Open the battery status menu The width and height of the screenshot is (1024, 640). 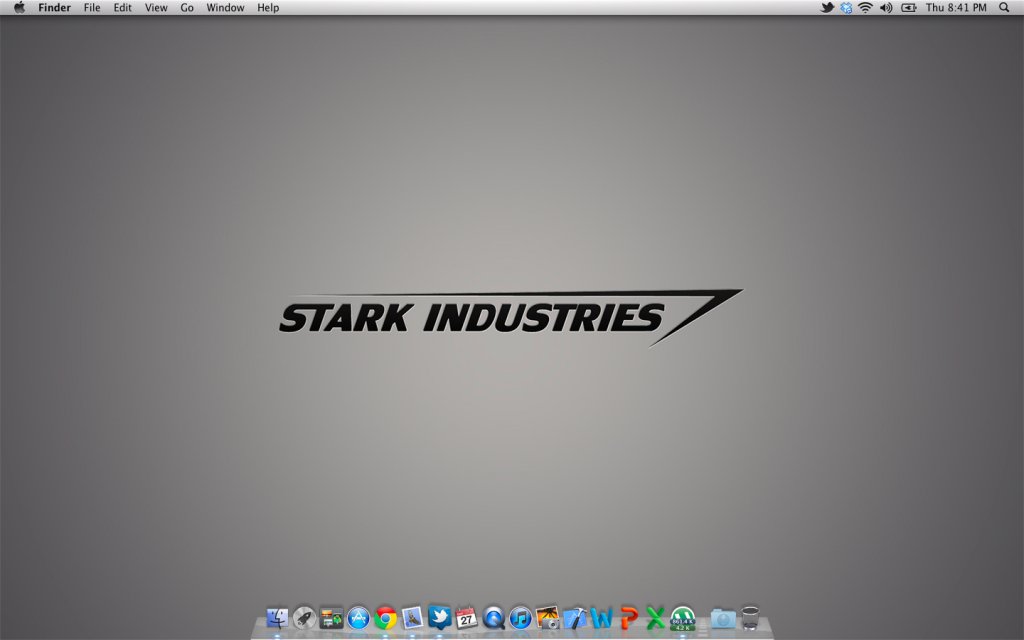coord(908,8)
